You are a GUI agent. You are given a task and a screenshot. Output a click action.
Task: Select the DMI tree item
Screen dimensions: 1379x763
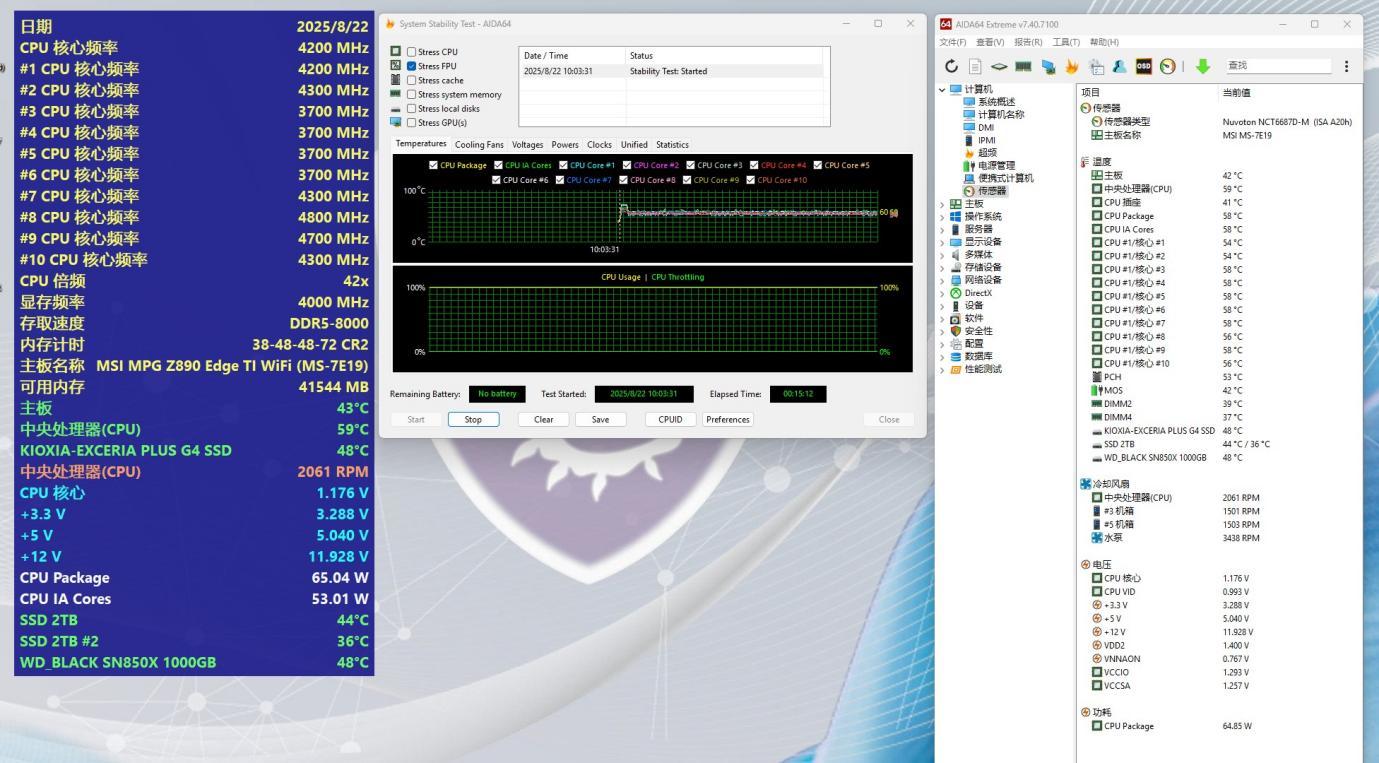coord(978,127)
